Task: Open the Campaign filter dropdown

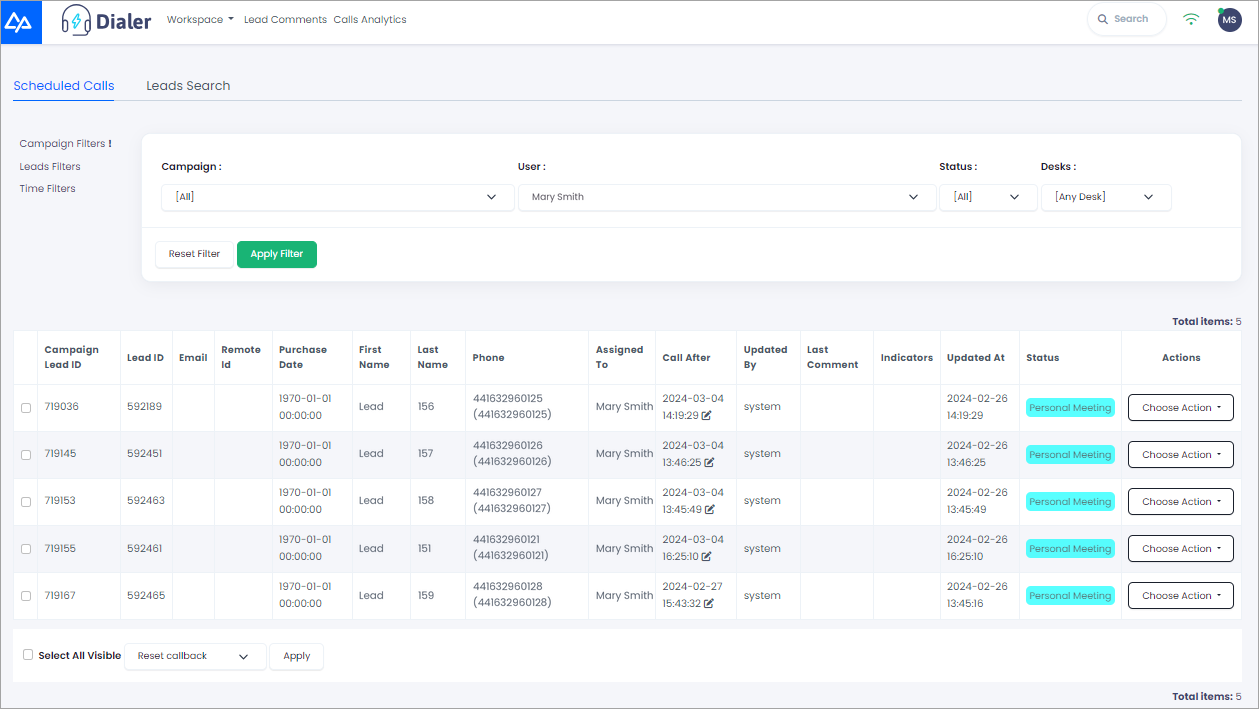Action: coord(337,197)
